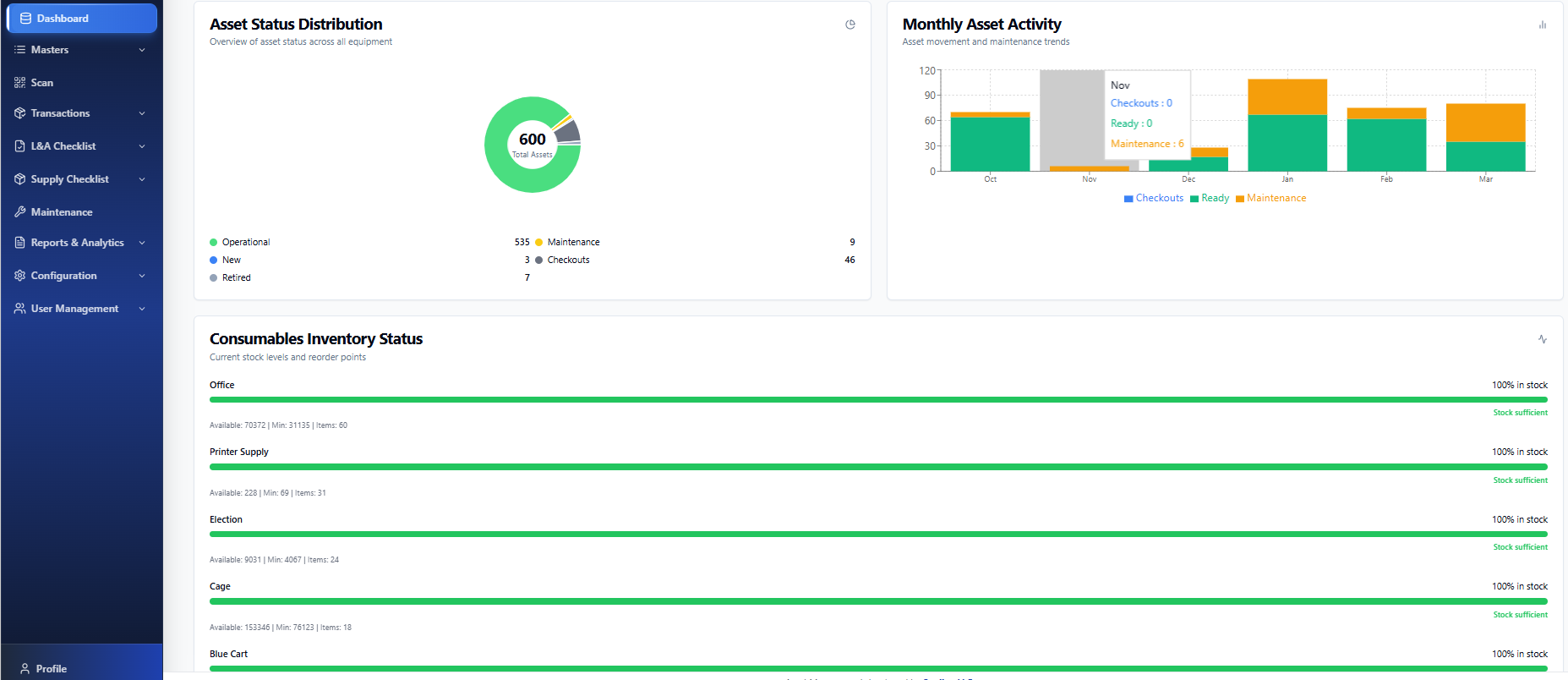Image resolution: width=1568 pixels, height=680 pixels.
Task: Click the pie chart icon in Asset Status card
Action: click(x=850, y=25)
